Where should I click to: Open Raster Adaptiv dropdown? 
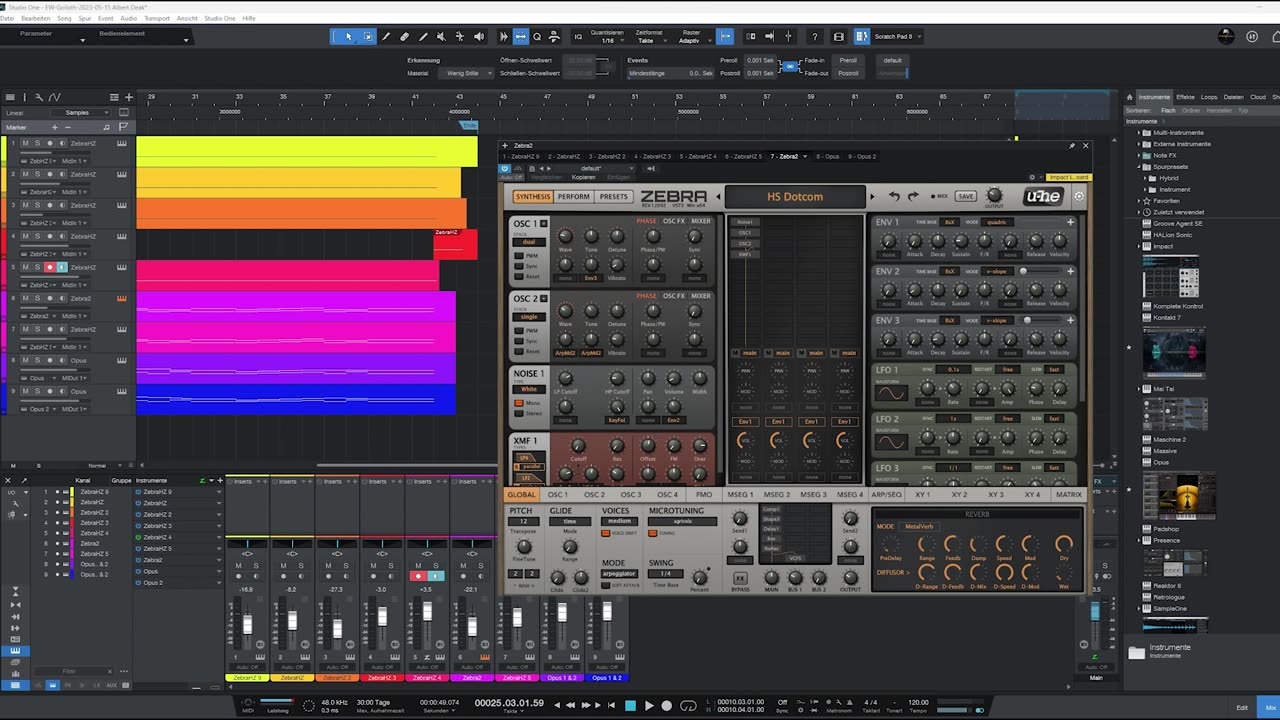(x=691, y=37)
